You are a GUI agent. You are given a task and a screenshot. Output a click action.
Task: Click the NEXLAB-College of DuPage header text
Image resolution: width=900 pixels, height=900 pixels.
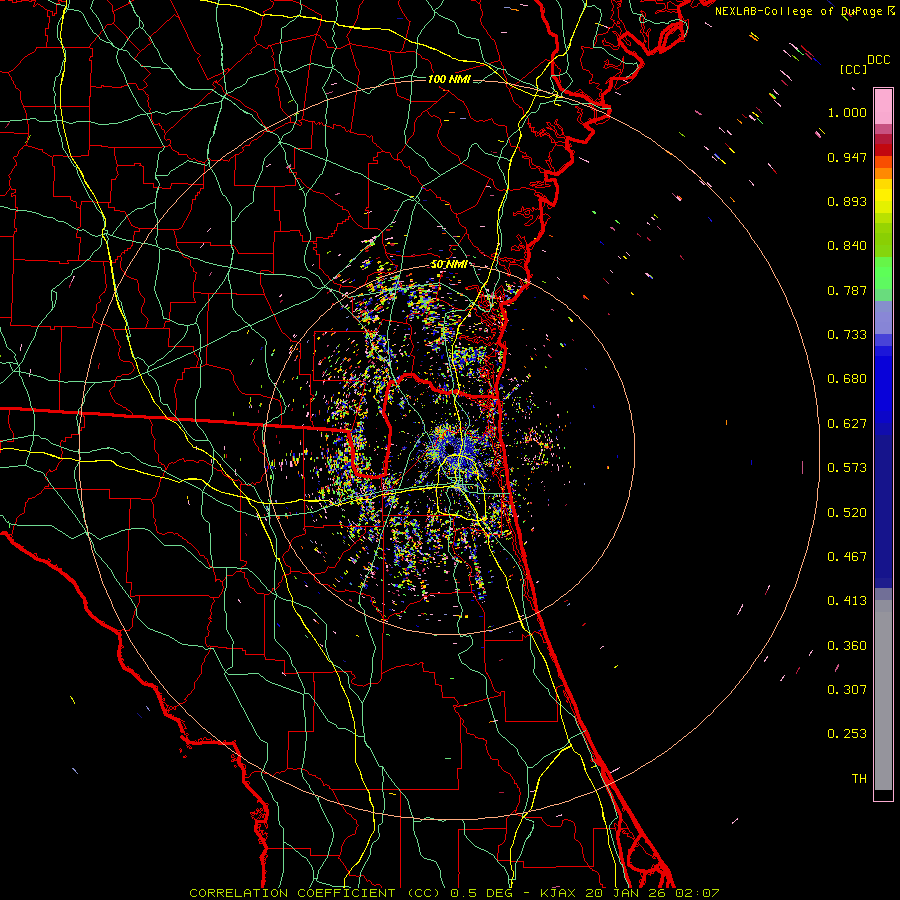pos(804,11)
